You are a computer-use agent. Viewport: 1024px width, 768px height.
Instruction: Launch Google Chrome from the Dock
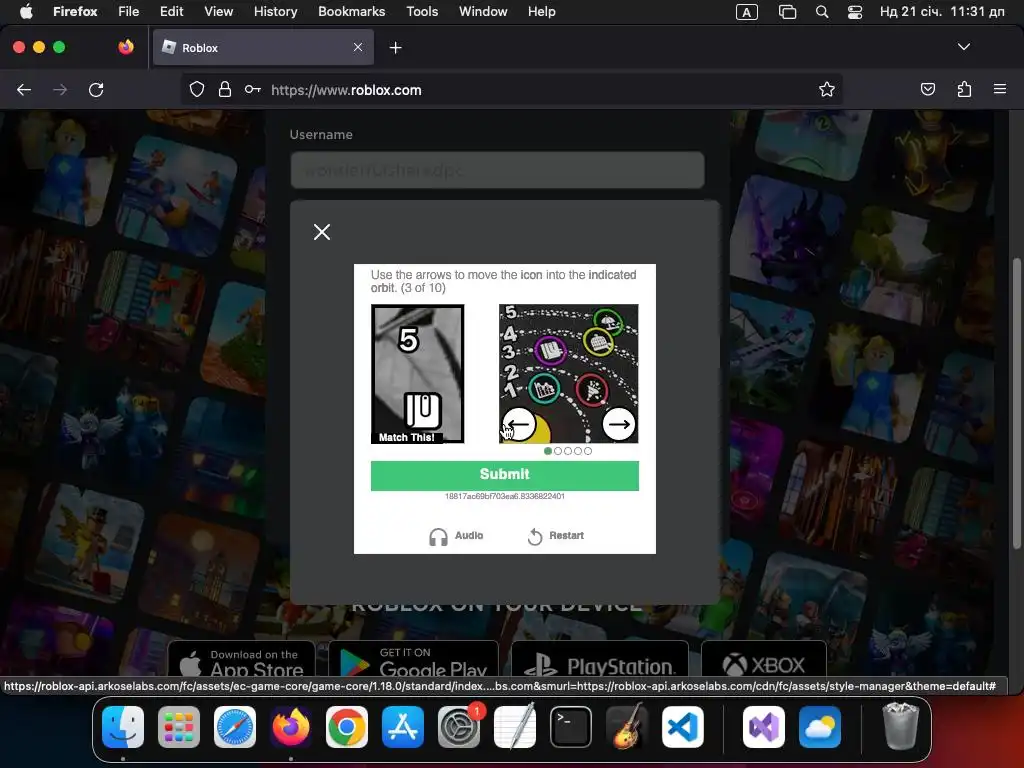point(347,727)
